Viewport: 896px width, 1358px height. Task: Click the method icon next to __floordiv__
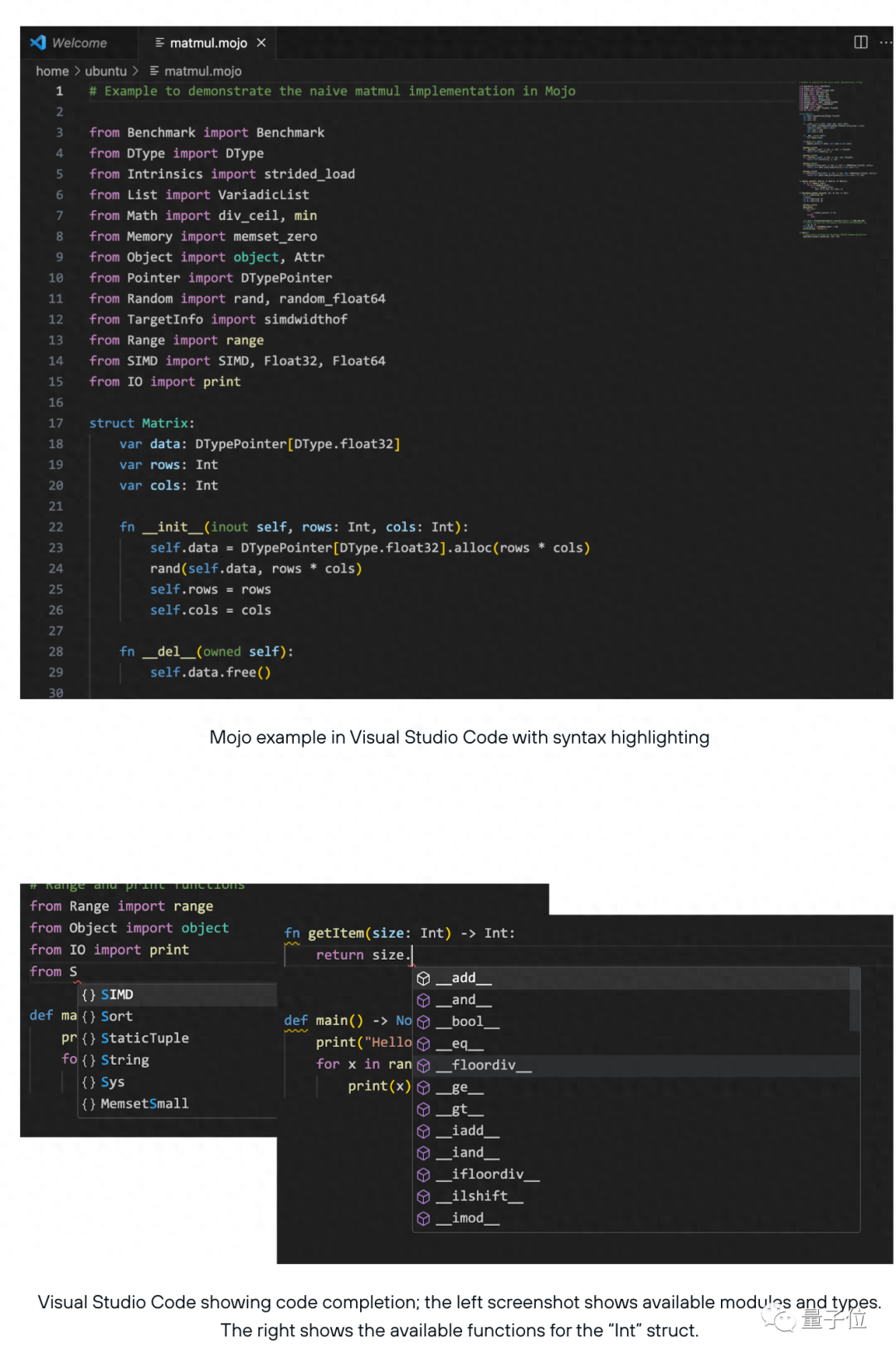pyautogui.click(x=423, y=1066)
